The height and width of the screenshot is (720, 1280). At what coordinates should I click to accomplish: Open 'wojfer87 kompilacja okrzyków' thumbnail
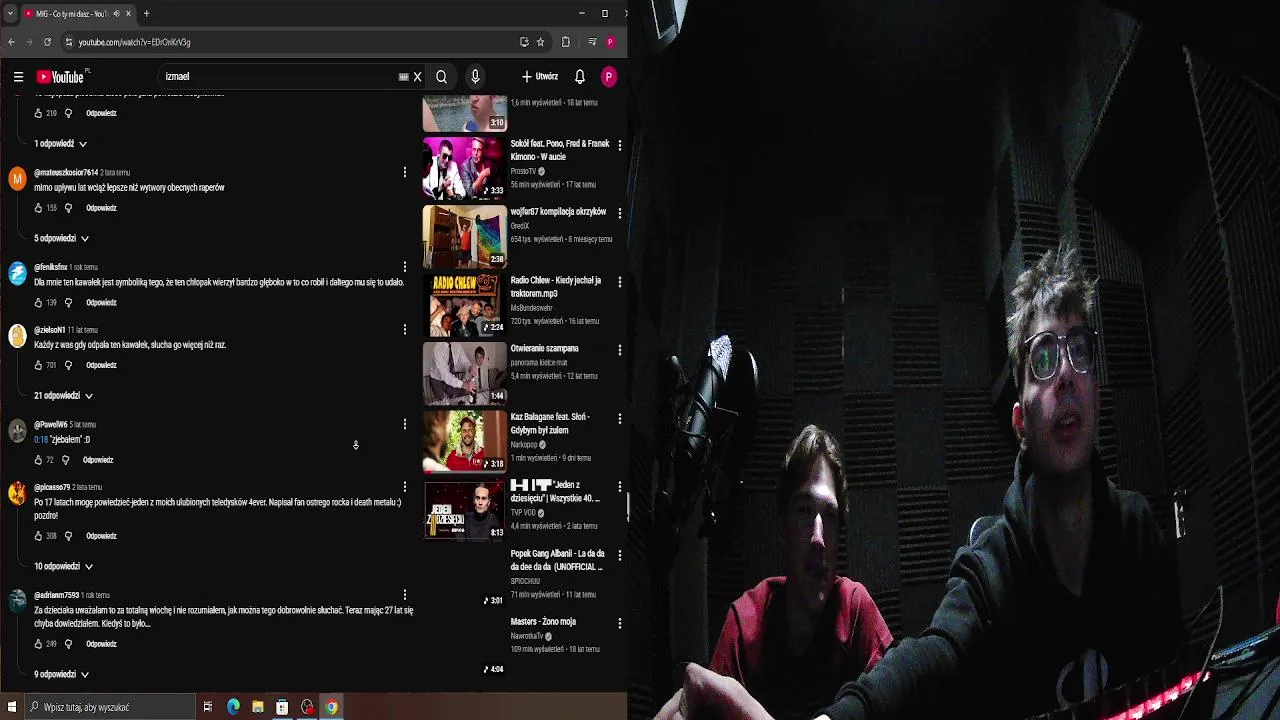464,237
